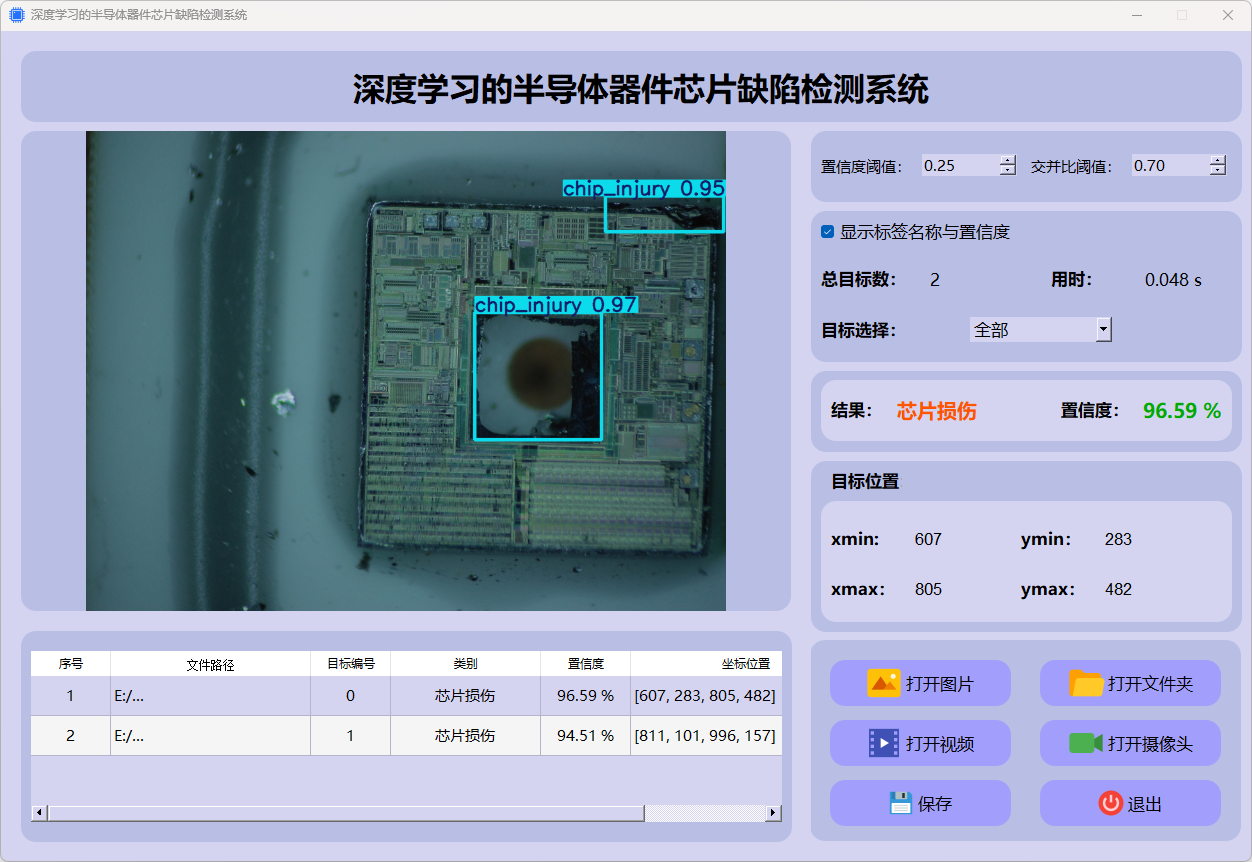Image resolution: width=1252 pixels, height=862 pixels.
Task: Click the camera icon on 打开摄像头
Action: [1086, 743]
